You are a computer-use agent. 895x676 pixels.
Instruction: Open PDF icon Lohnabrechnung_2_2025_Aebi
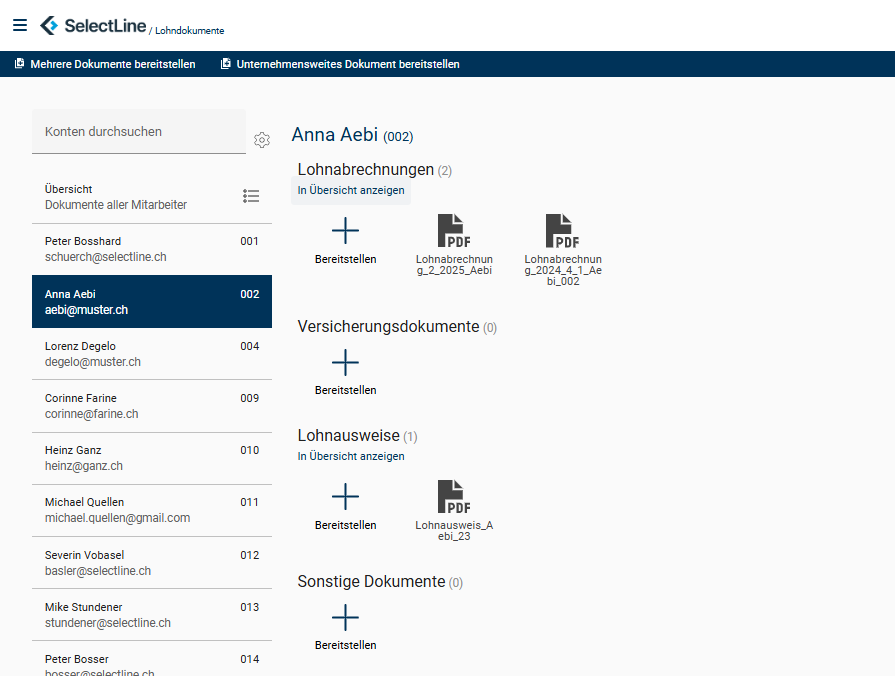coord(454,231)
